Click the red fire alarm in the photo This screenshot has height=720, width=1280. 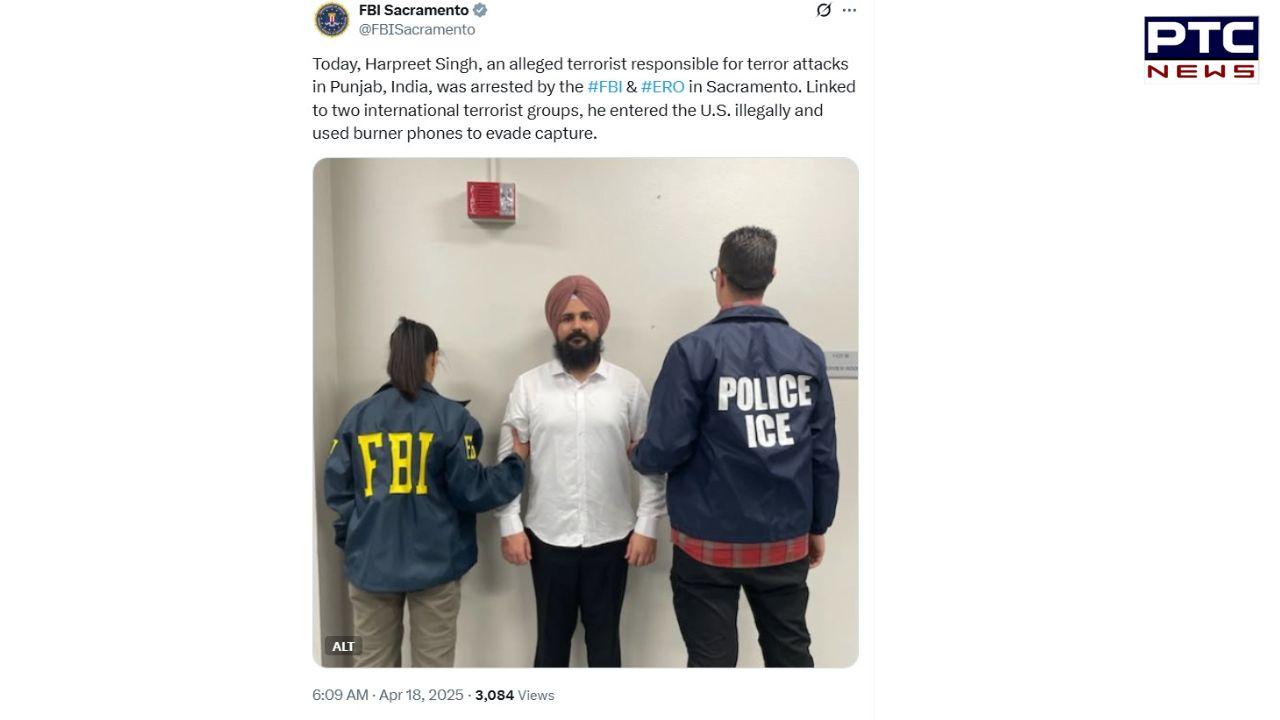(x=491, y=200)
